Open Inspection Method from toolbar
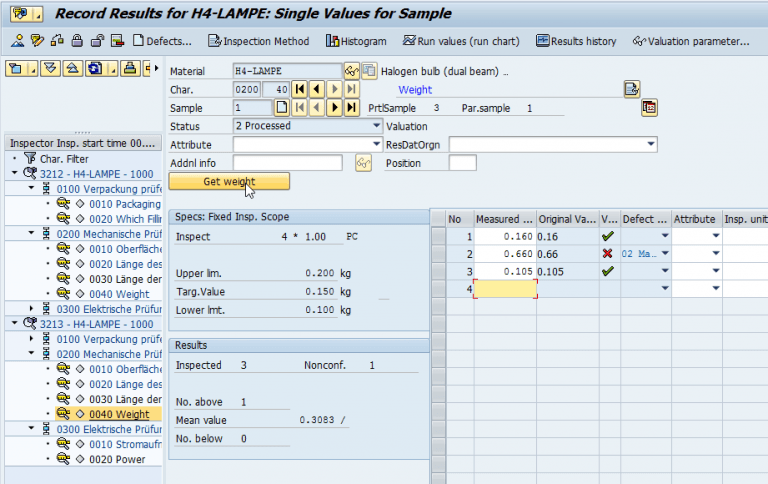The width and height of the screenshot is (768, 484). coord(259,41)
